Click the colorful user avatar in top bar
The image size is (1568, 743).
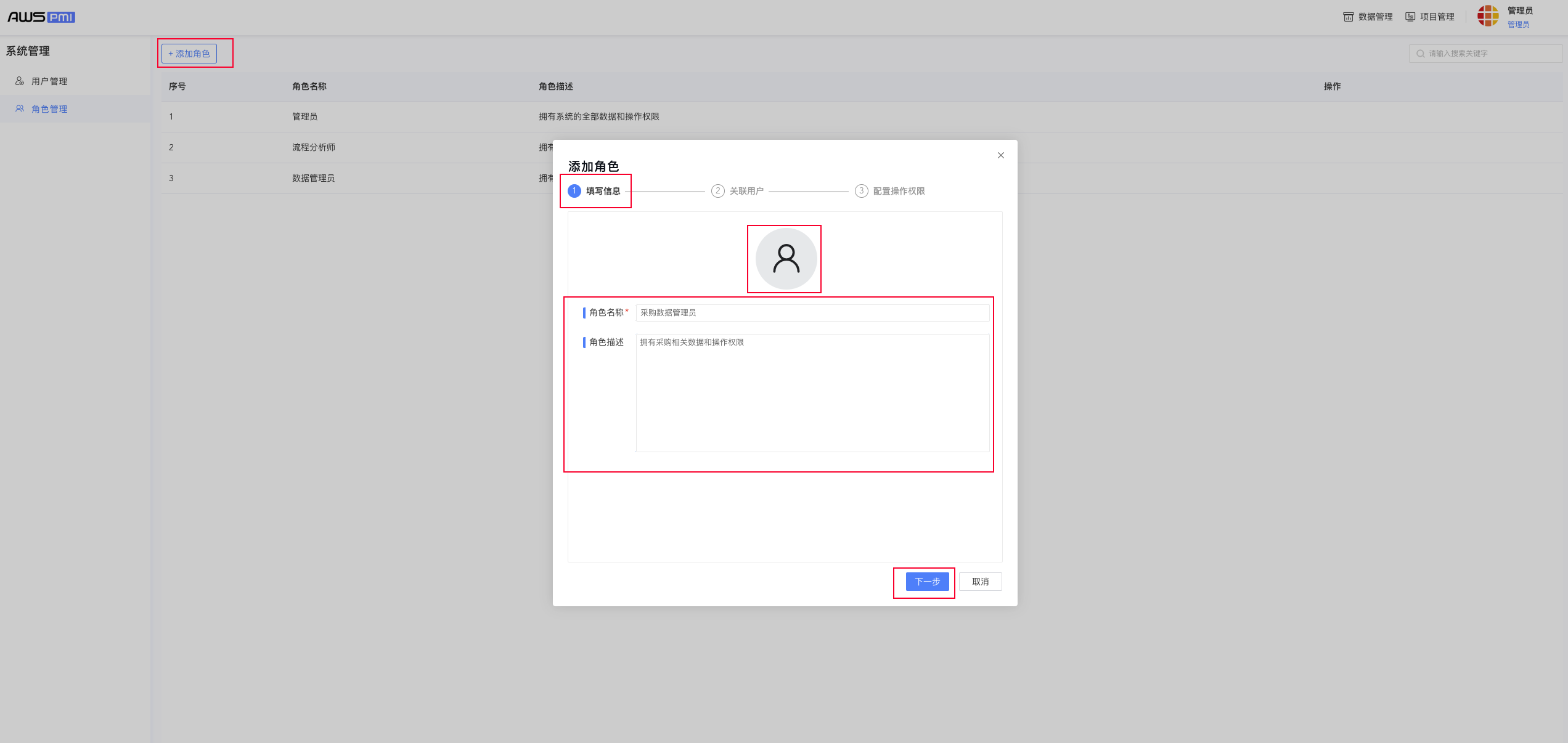coord(1488,16)
